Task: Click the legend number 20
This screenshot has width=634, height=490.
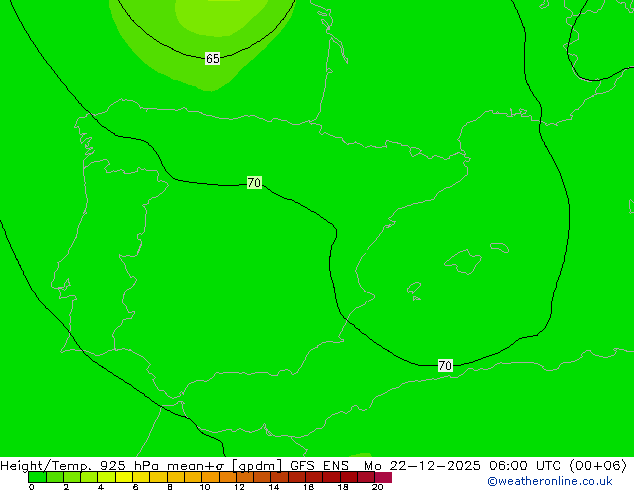Action: coord(377,487)
